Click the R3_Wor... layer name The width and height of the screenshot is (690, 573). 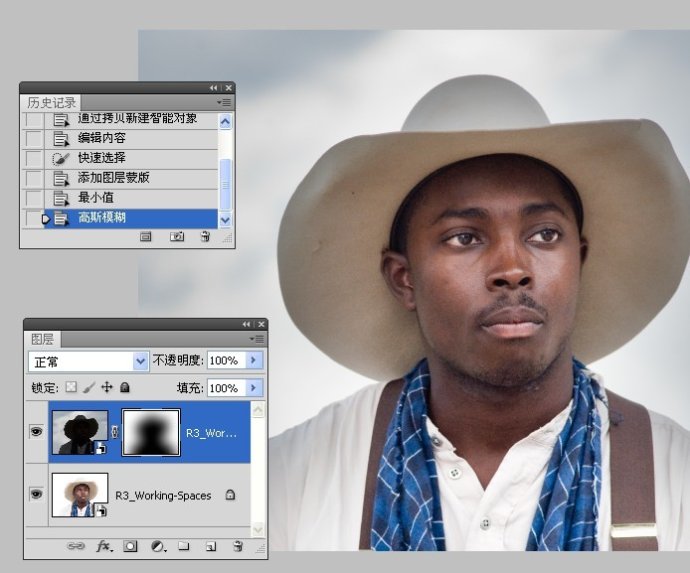point(211,433)
